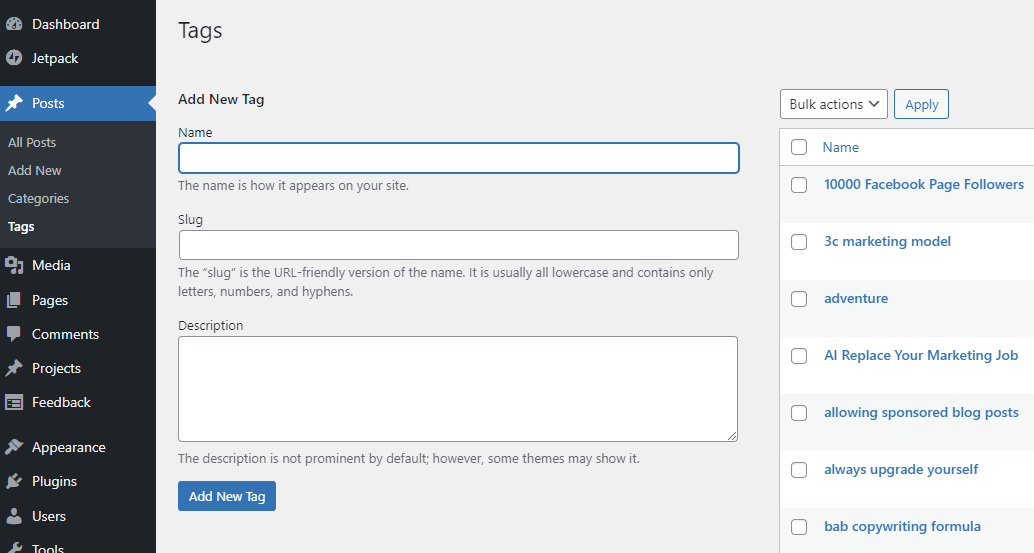
Task: Open AI Replace Your Marketing Job tag
Action: pyautogui.click(x=921, y=355)
